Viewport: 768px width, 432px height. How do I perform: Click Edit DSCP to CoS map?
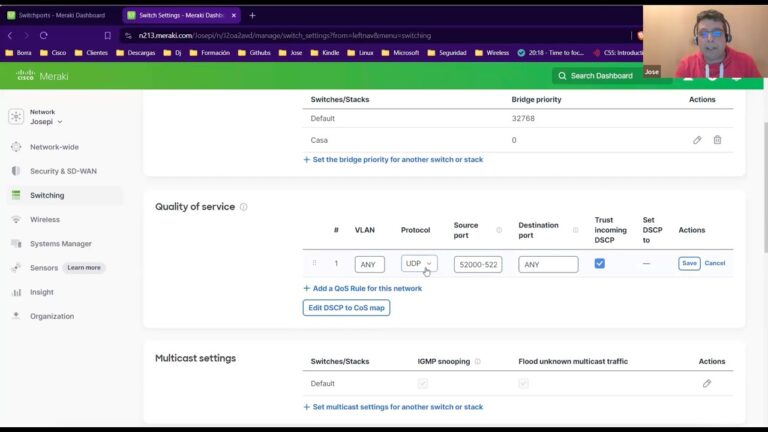pyautogui.click(x=346, y=308)
